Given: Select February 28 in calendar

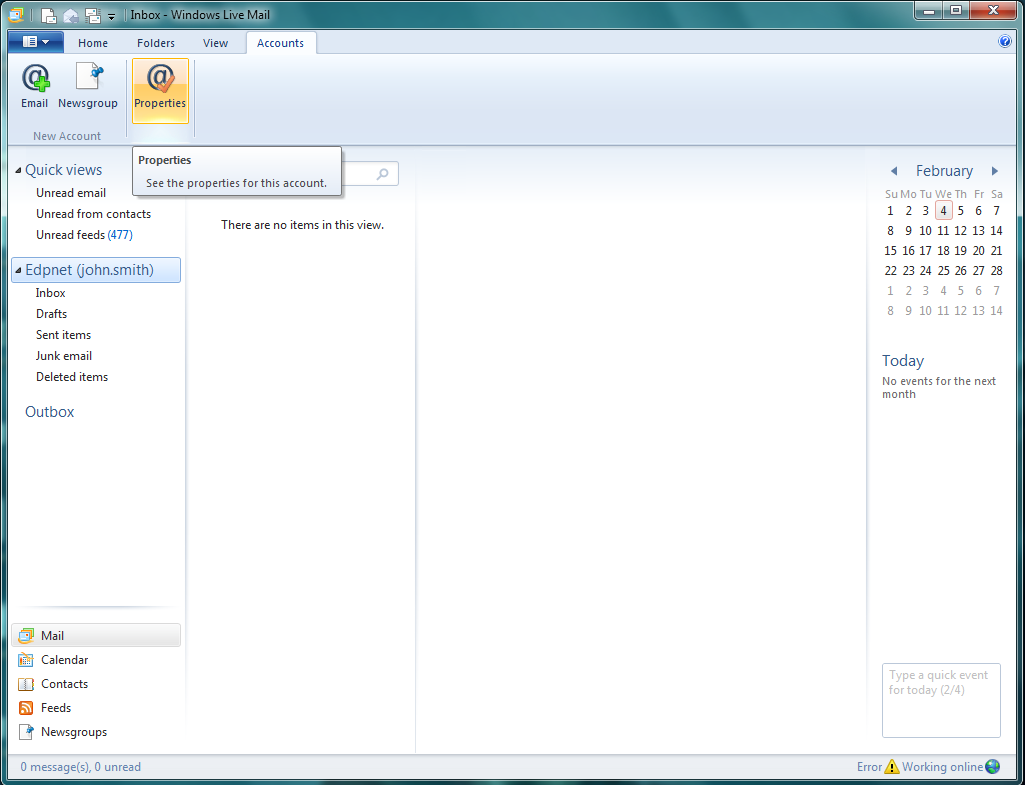Looking at the screenshot, I should pyautogui.click(x=996, y=271).
